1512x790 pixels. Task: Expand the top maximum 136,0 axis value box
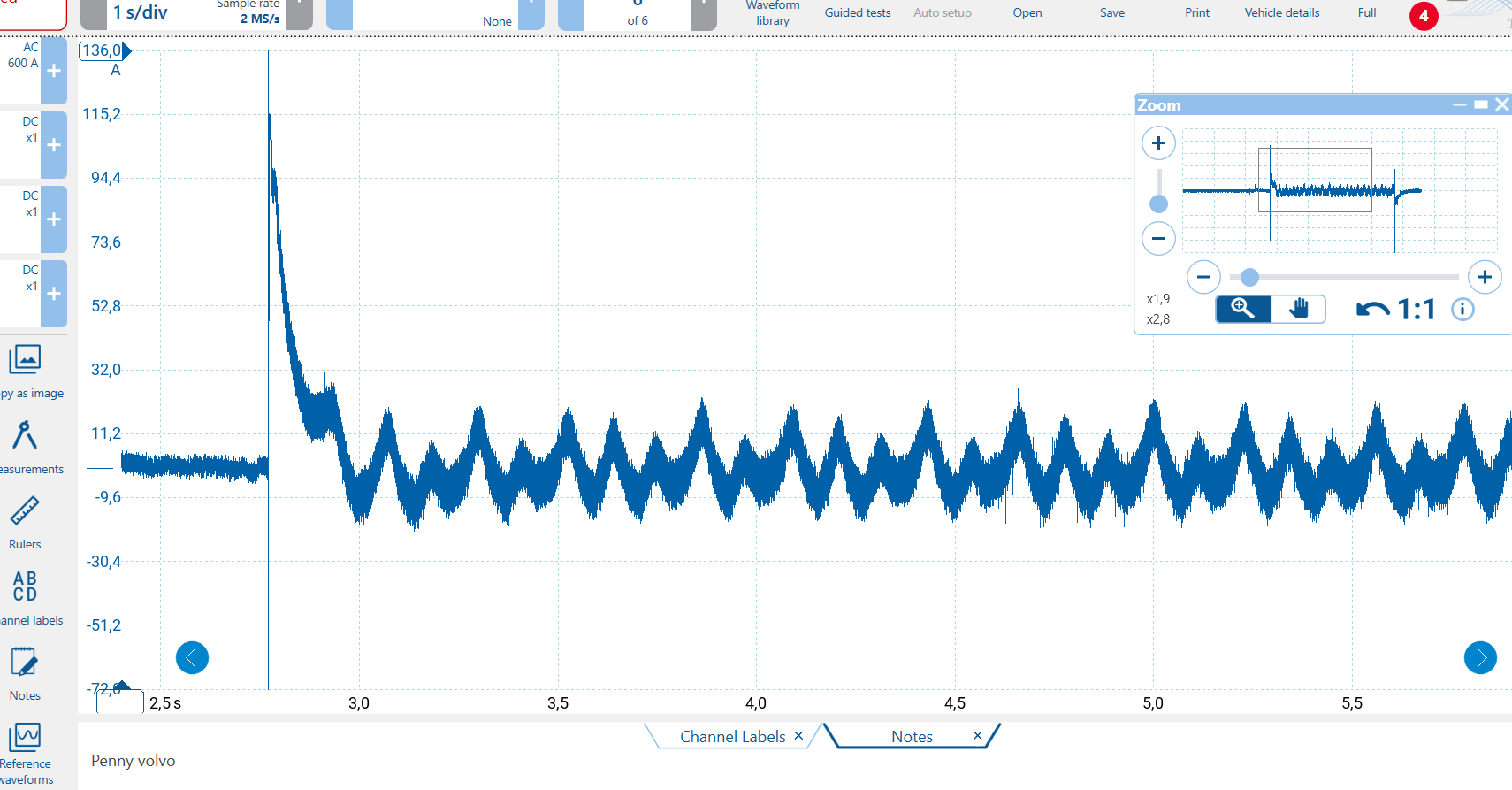tap(103, 50)
